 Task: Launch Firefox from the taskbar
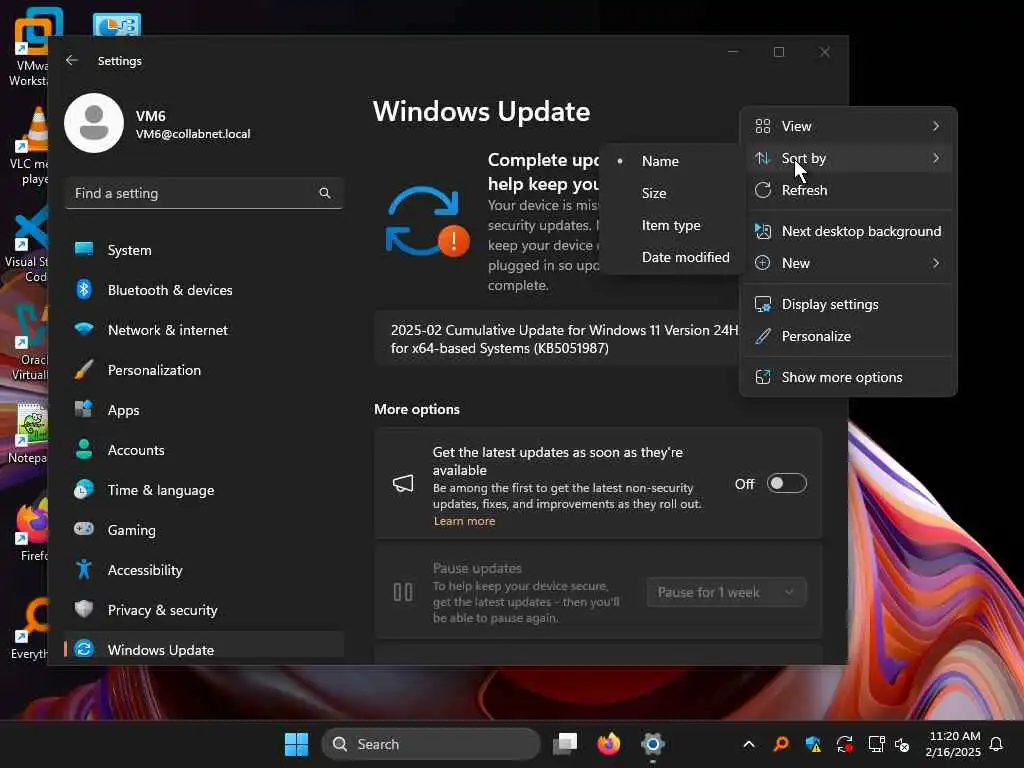pyautogui.click(x=609, y=744)
